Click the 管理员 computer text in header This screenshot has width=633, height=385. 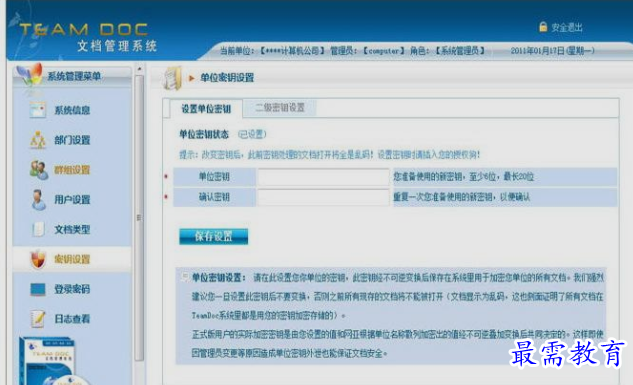click(x=368, y=51)
